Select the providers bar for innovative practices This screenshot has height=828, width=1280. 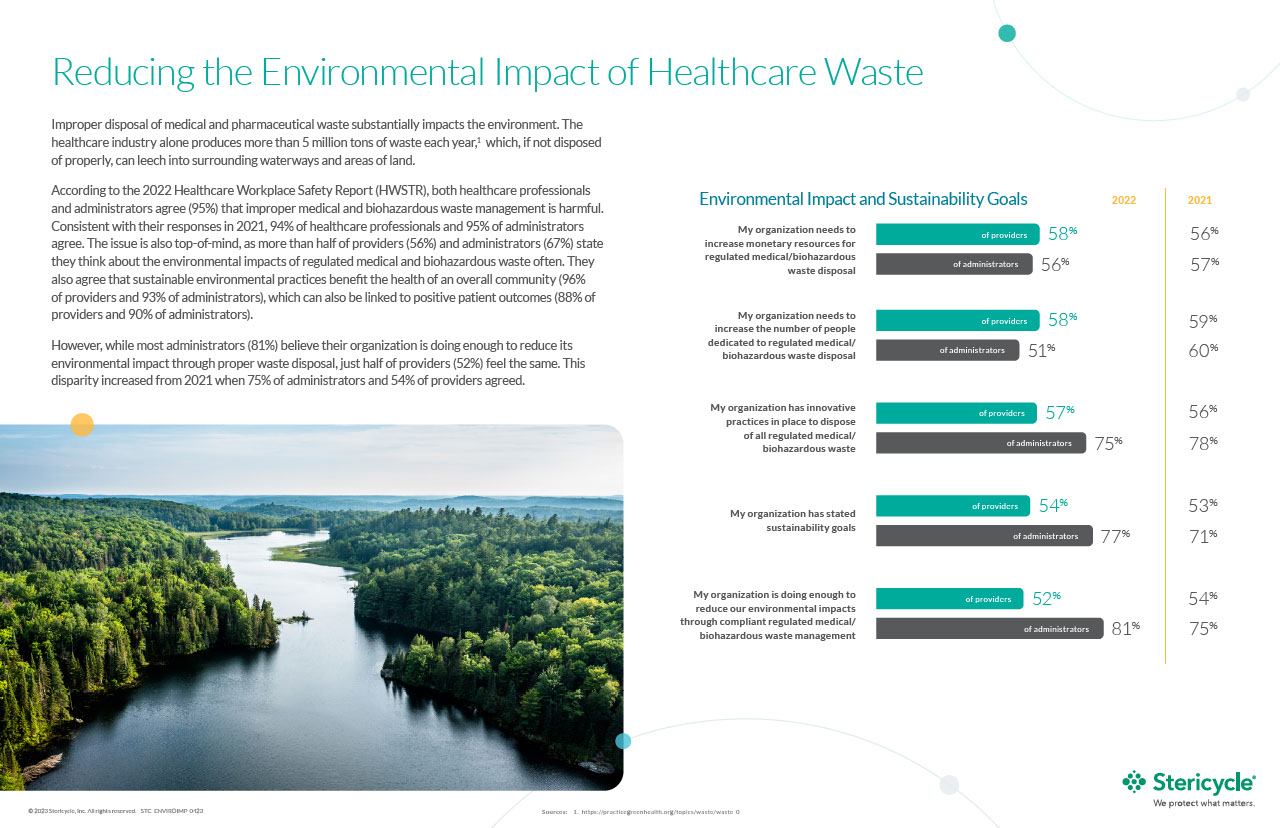[956, 413]
